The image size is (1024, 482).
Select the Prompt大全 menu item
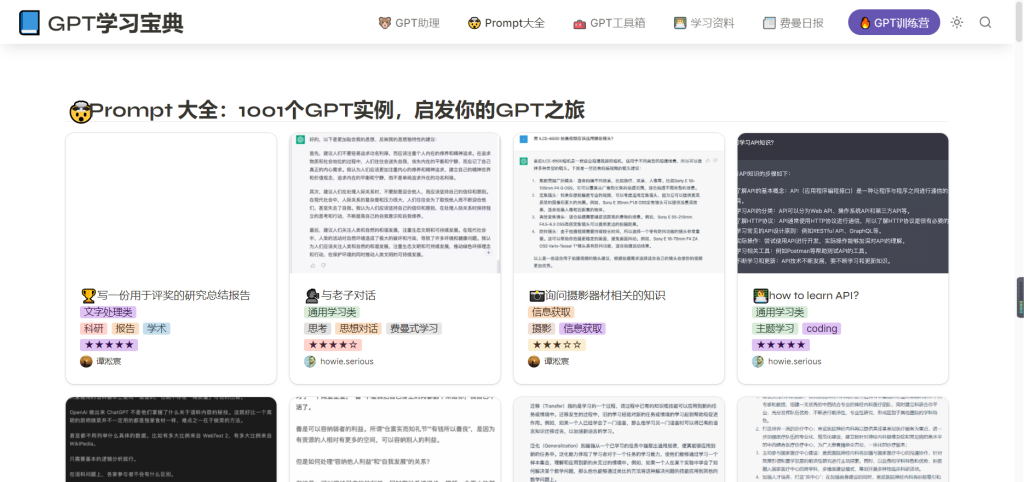[x=506, y=23]
